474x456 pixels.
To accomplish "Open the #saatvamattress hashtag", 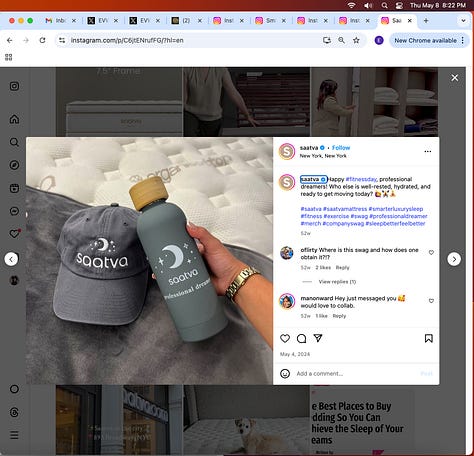I will 345,209.
